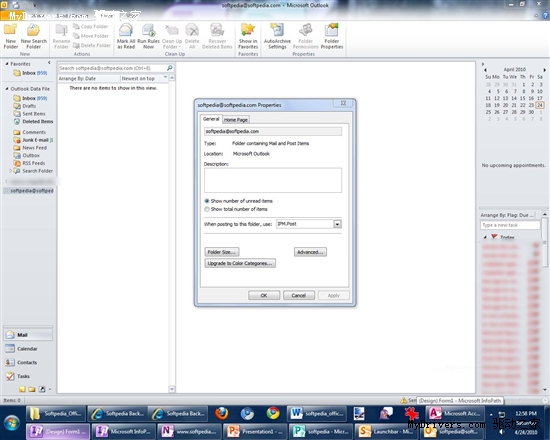Open AutoArchive Settings
The width and height of the screenshot is (550, 440).
[x=277, y=36]
